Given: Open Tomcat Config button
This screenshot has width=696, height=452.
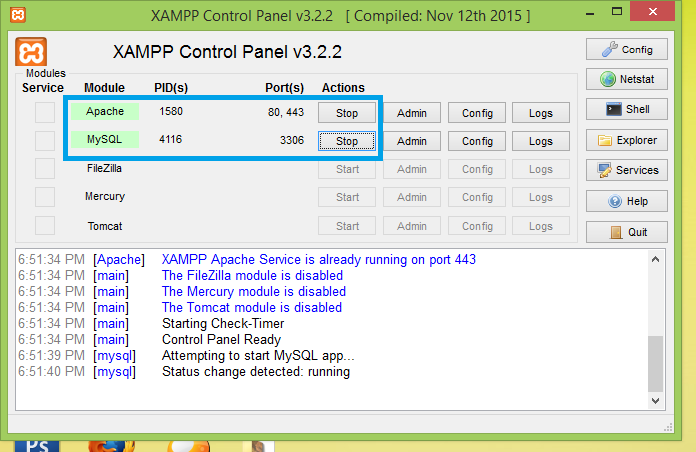Looking at the screenshot, I should [477, 226].
